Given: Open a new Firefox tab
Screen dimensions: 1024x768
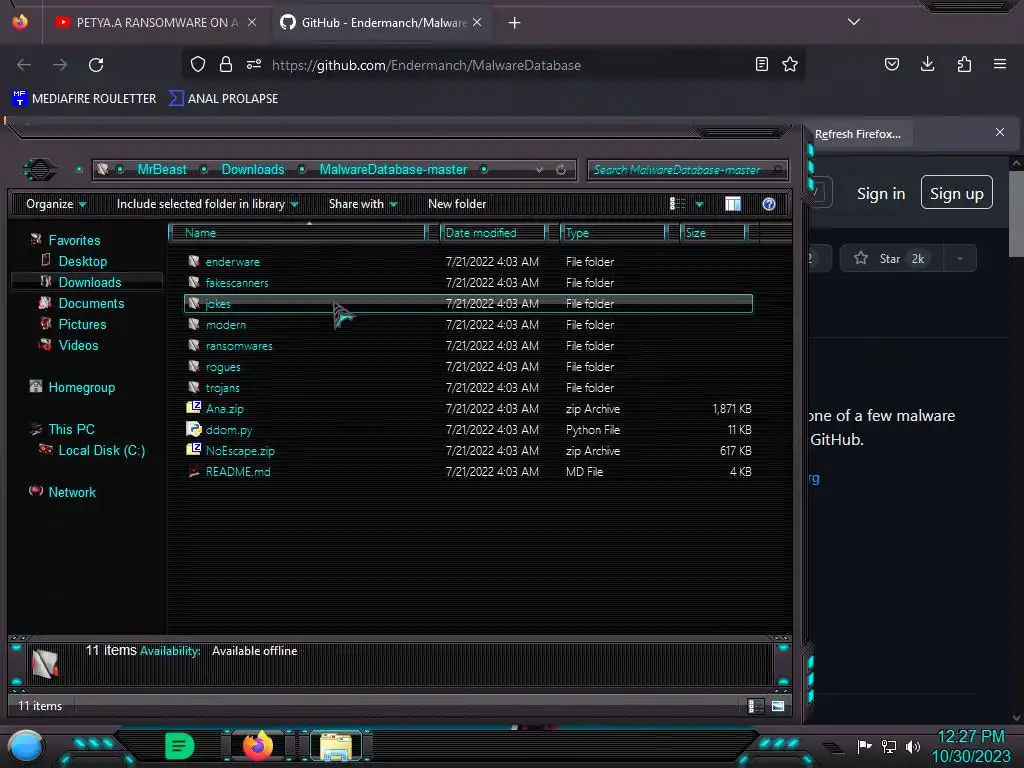Looking at the screenshot, I should (x=515, y=23).
